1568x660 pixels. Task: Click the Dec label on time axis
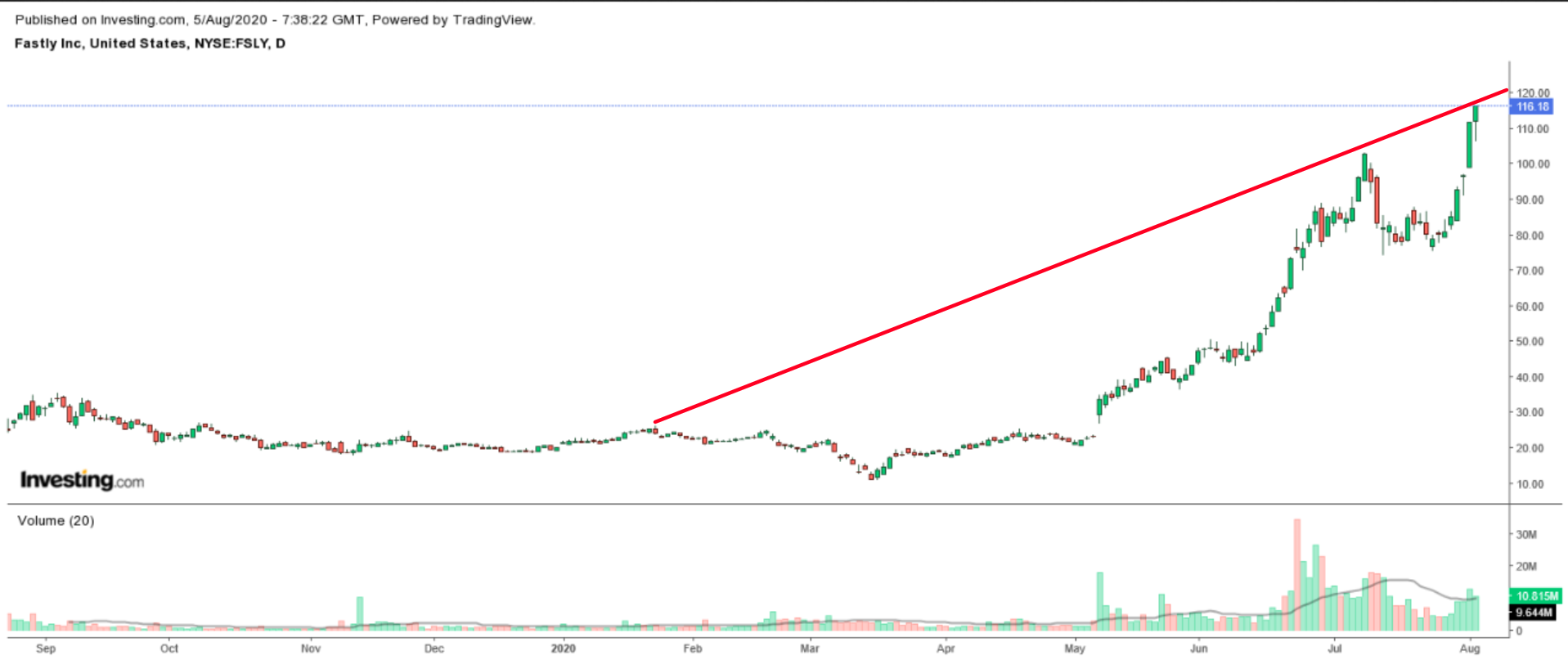tap(434, 649)
